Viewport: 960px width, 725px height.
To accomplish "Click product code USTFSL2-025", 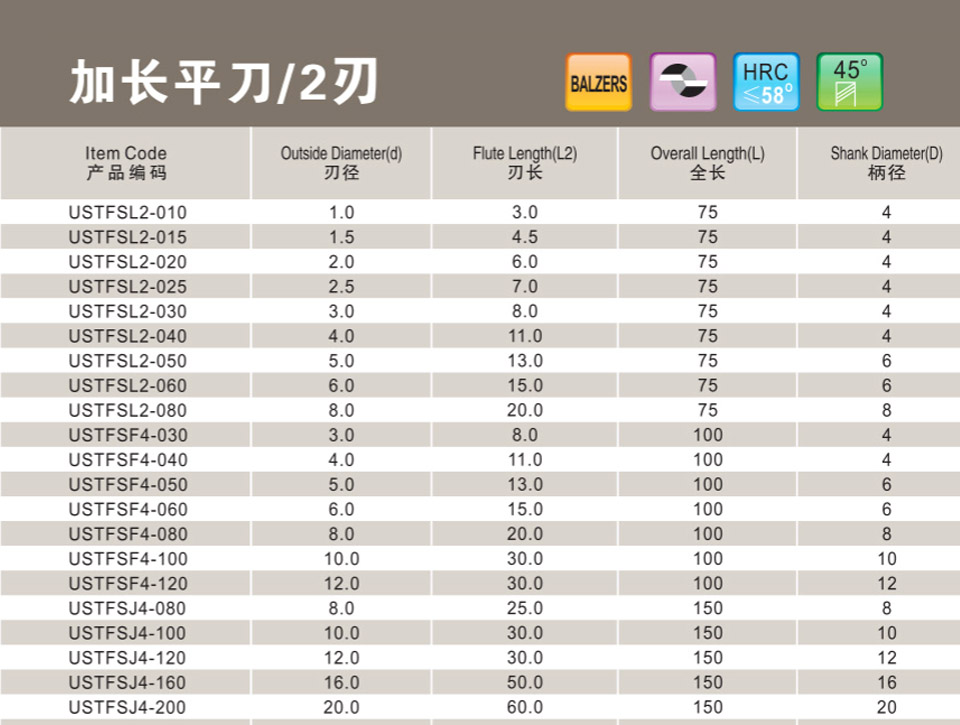I will 127,286.
